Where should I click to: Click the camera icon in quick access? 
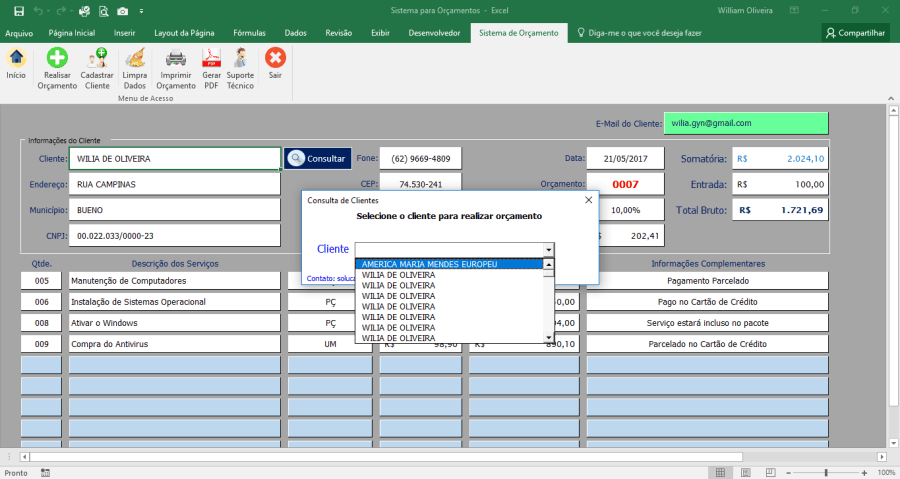pos(122,11)
